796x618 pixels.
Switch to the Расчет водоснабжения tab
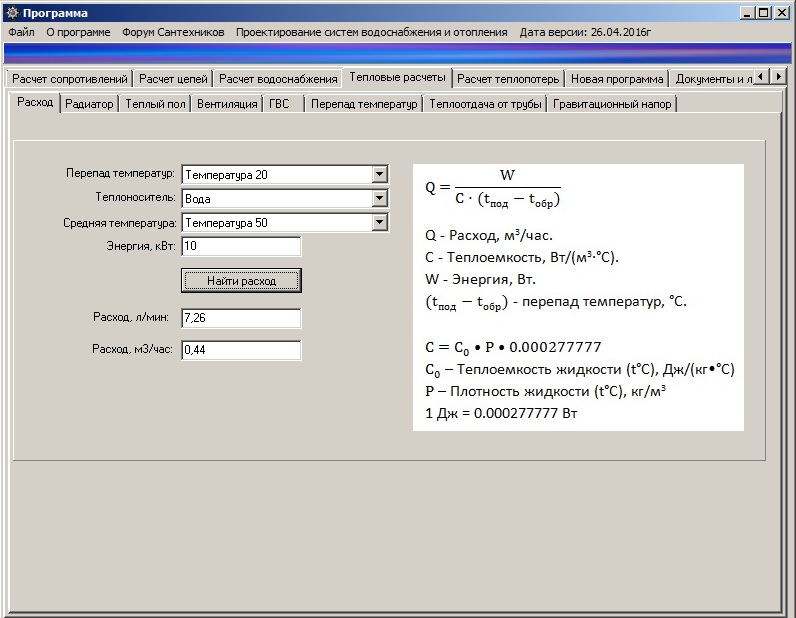coord(278,79)
